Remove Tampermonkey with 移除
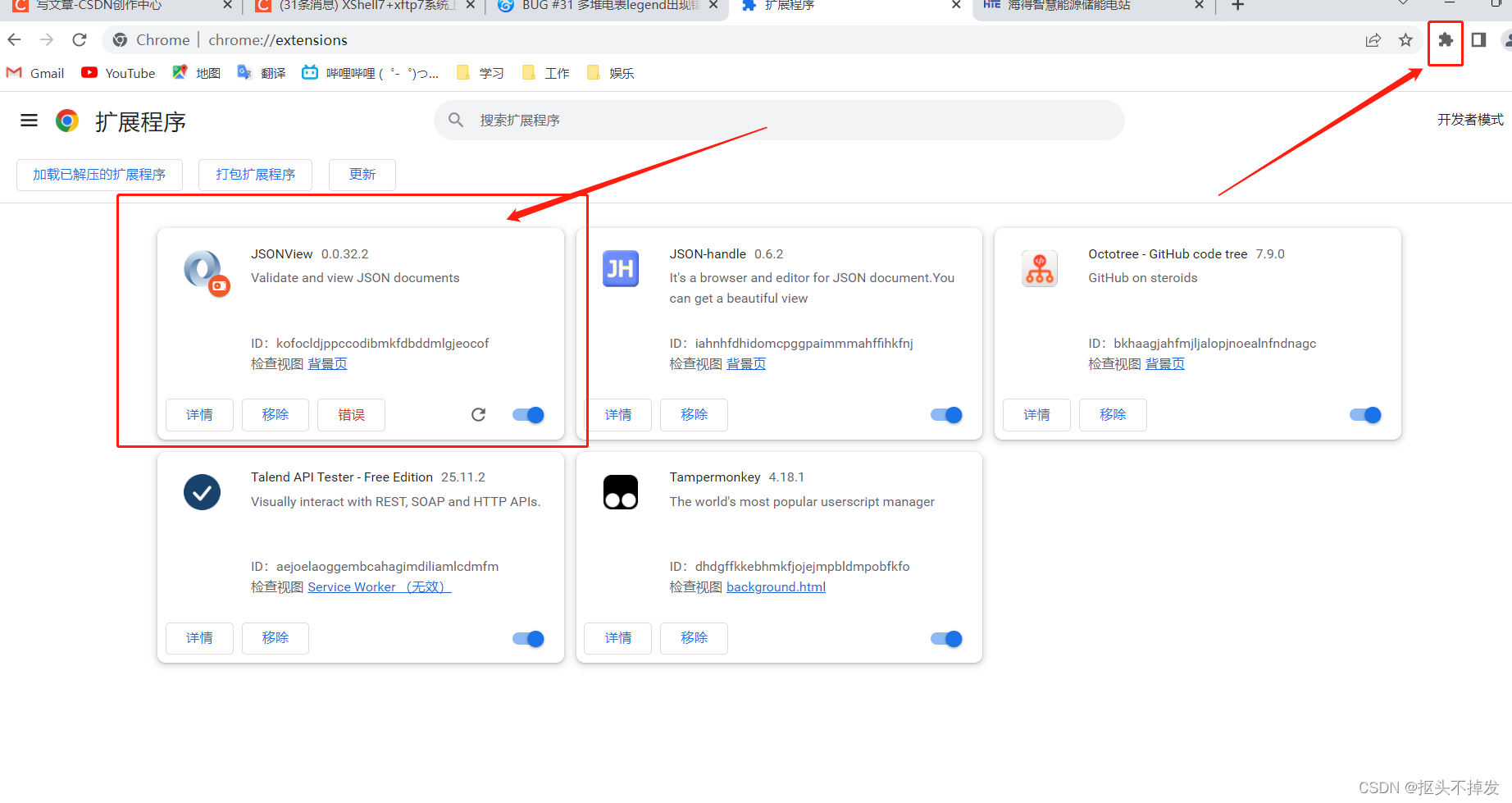The width and height of the screenshot is (1512, 803). (694, 638)
